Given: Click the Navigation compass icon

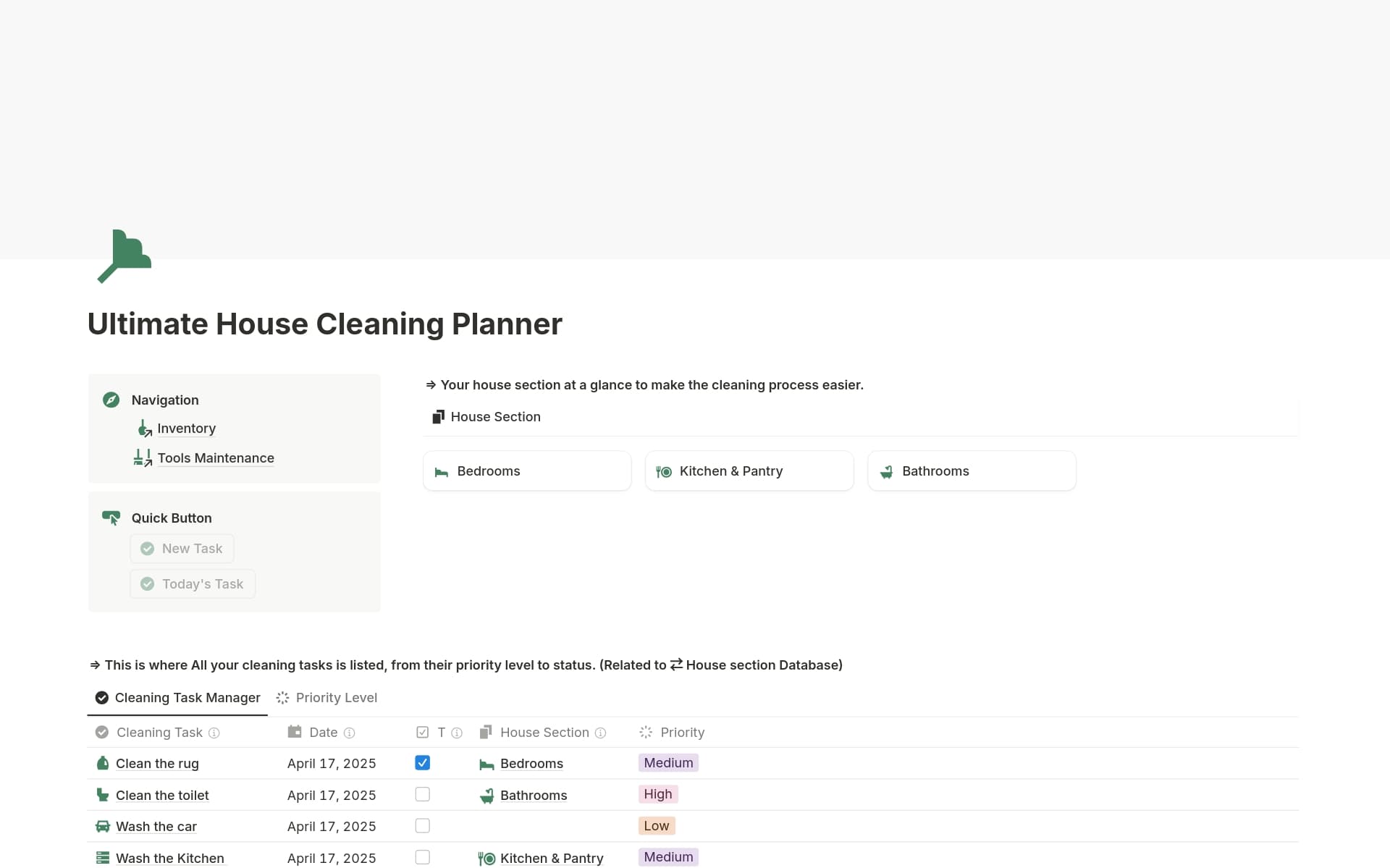Looking at the screenshot, I should pos(111,400).
